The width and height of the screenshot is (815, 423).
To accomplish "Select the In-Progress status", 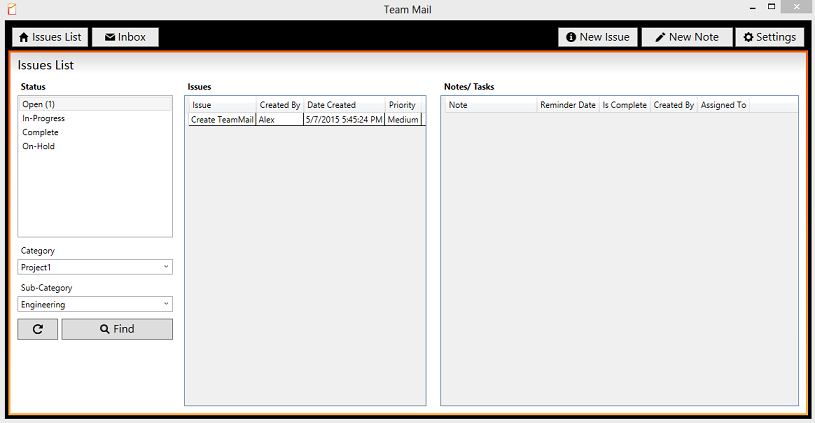I will (95, 118).
